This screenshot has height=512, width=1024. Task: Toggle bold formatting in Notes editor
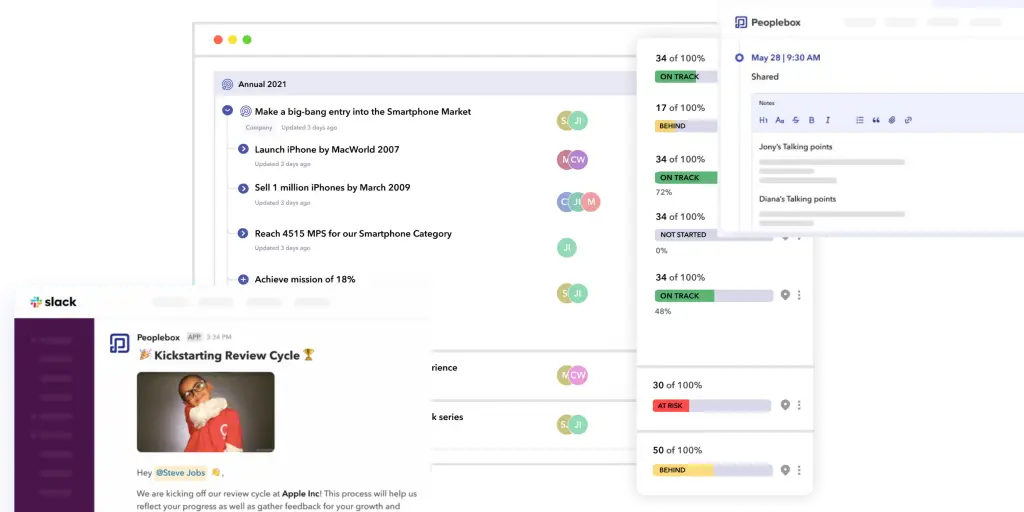pyautogui.click(x=811, y=120)
